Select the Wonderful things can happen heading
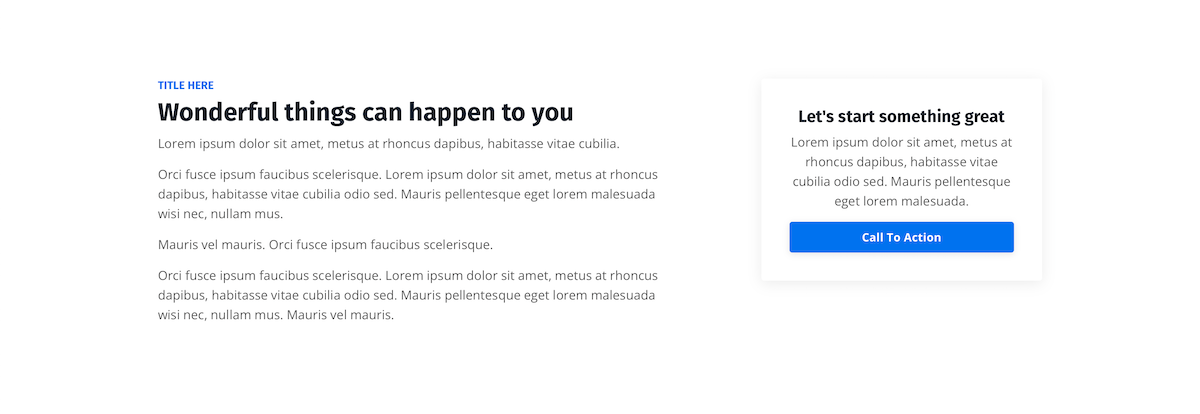 point(365,112)
